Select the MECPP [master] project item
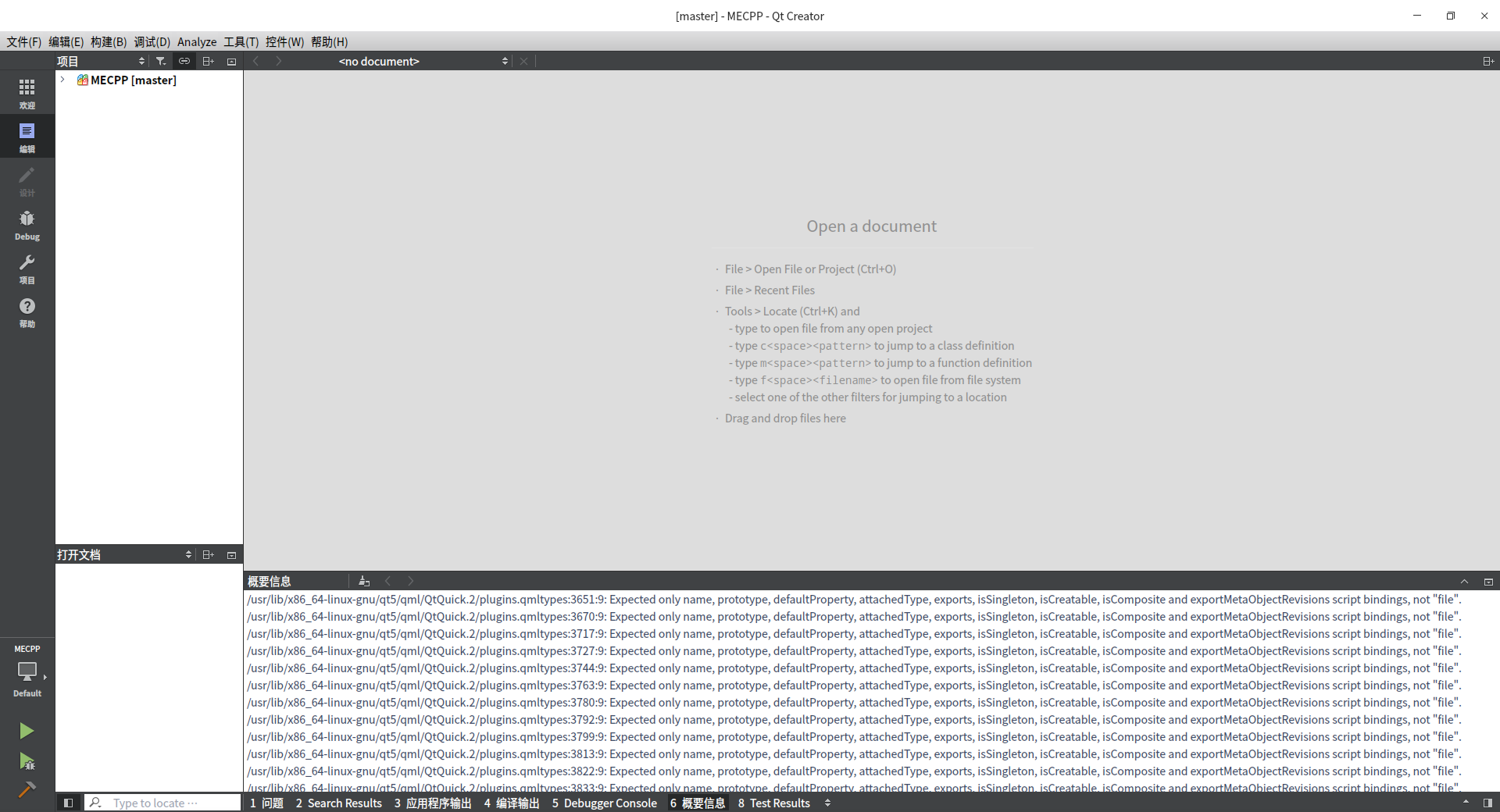 click(x=134, y=80)
